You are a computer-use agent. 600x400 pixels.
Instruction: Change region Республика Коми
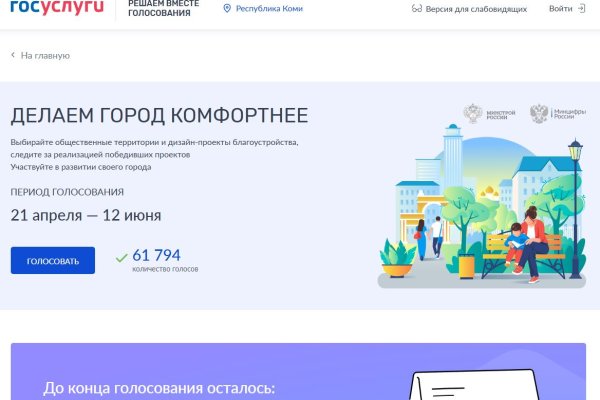(x=269, y=8)
